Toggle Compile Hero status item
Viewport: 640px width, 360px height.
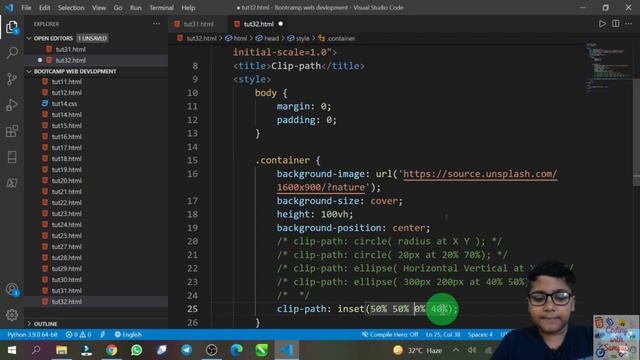click(x=390, y=334)
